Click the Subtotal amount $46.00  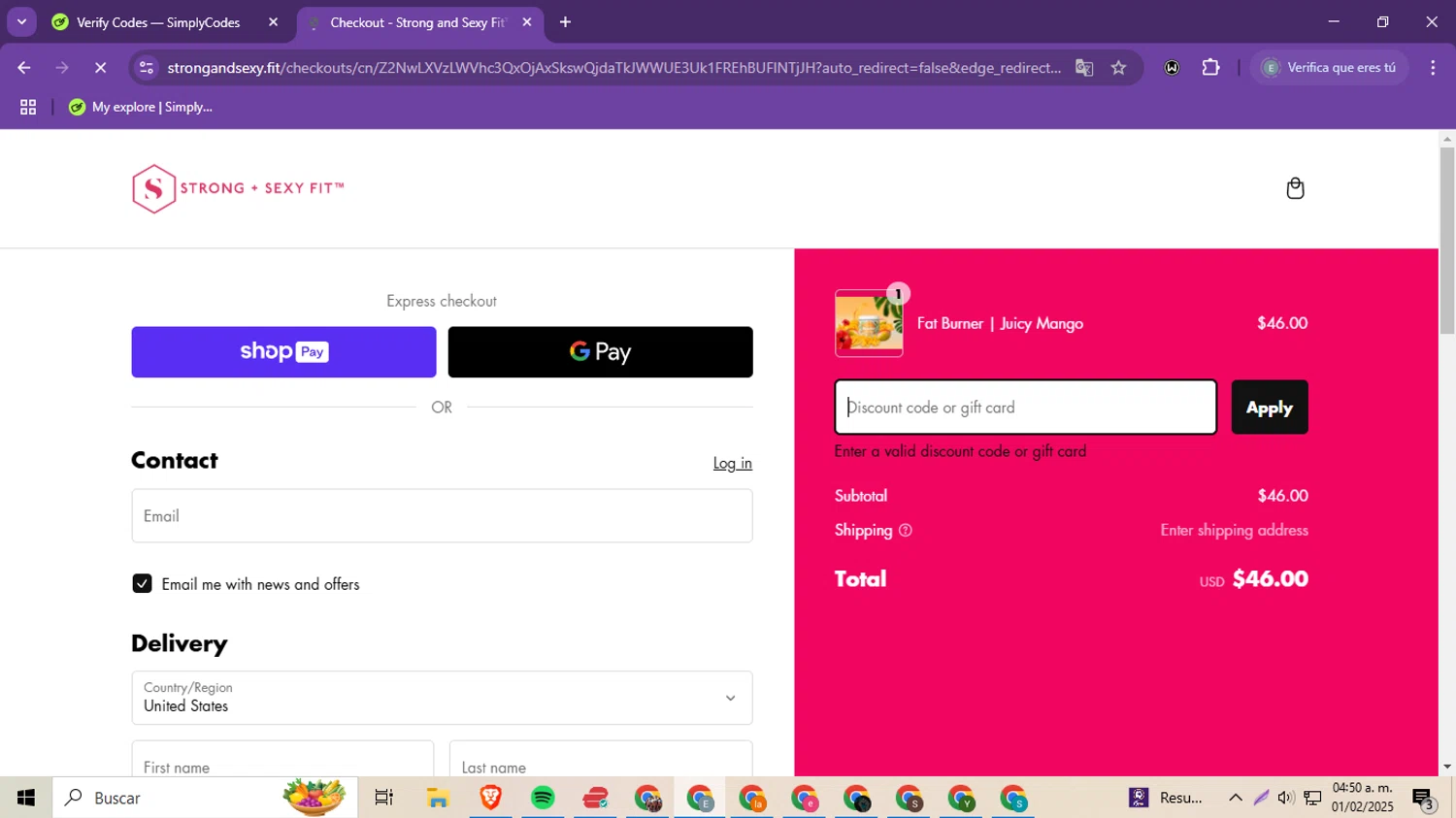click(1283, 496)
